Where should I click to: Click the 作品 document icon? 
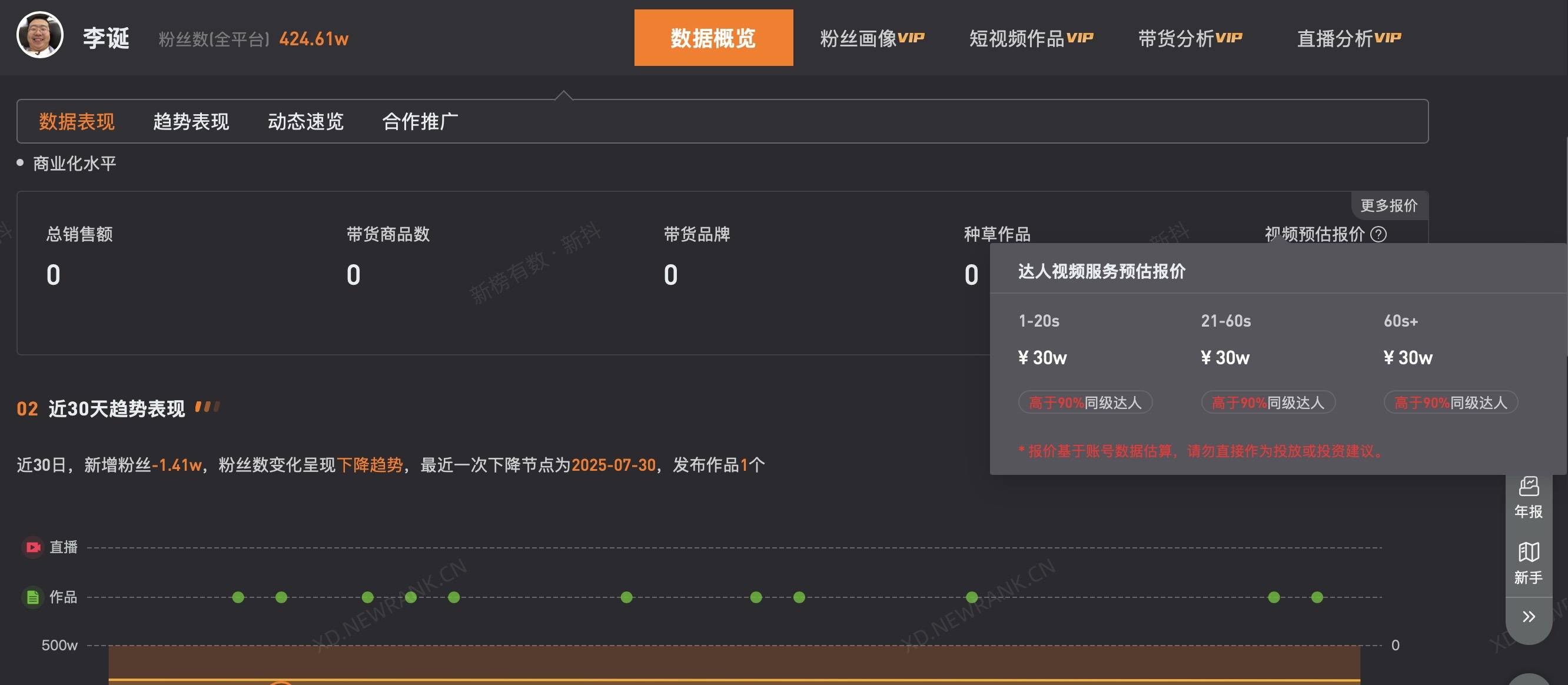click(x=32, y=597)
